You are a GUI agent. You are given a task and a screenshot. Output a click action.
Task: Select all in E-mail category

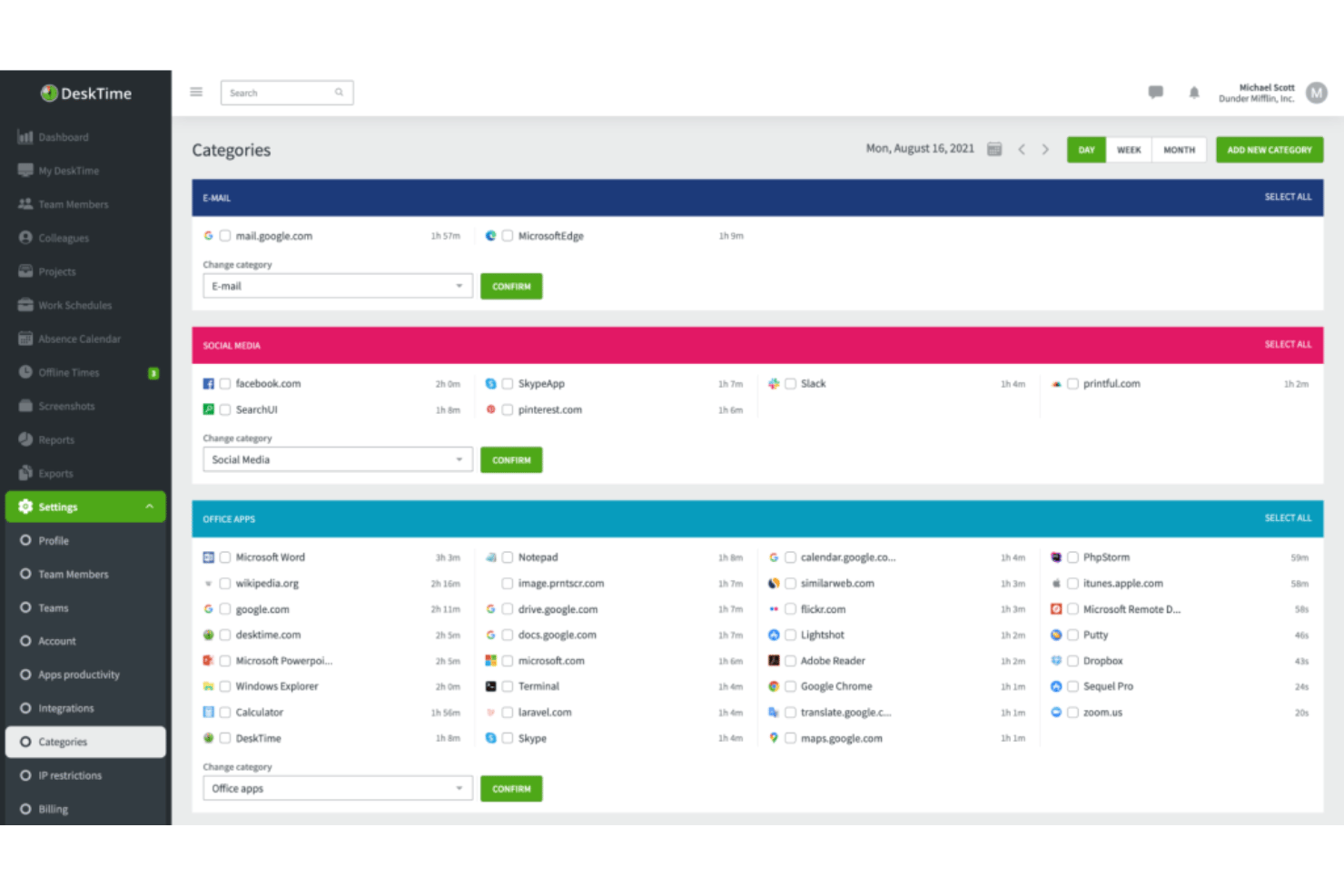1288,197
